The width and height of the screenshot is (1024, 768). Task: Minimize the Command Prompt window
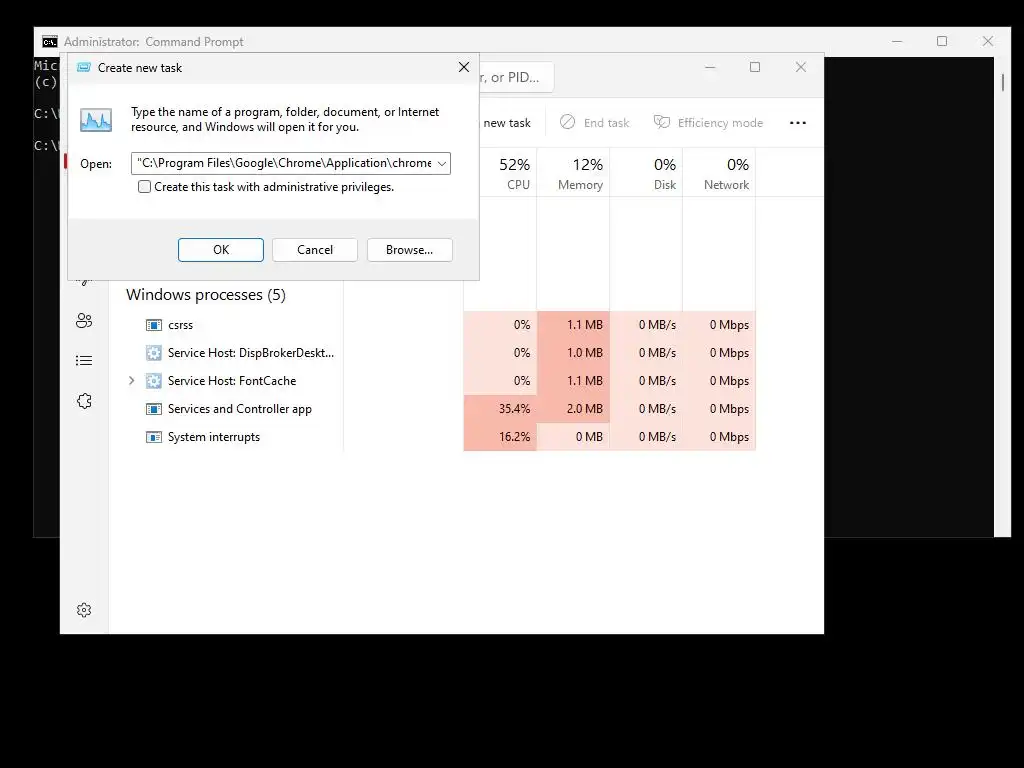click(897, 41)
